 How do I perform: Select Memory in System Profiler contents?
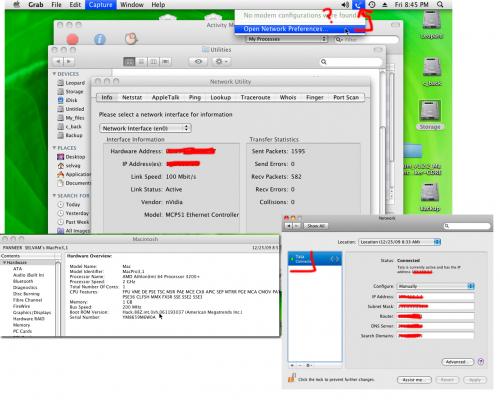pos(21,325)
